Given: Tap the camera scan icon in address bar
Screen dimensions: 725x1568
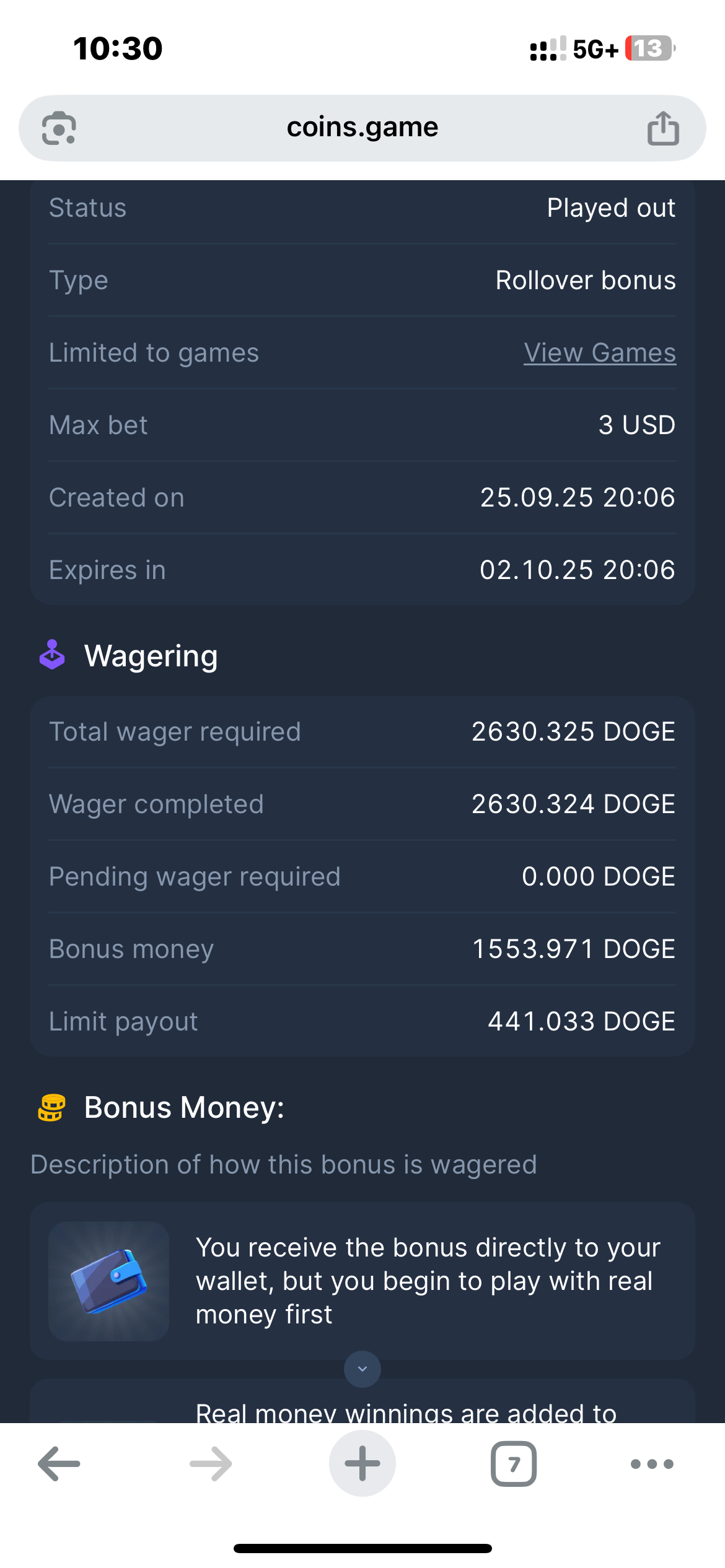Looking at the screenshot, I should coord(59,128).
